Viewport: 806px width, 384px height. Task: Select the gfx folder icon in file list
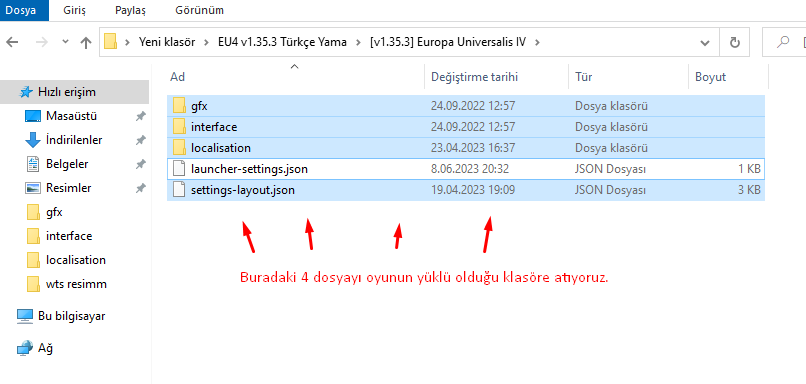click(x=179, y=105)
